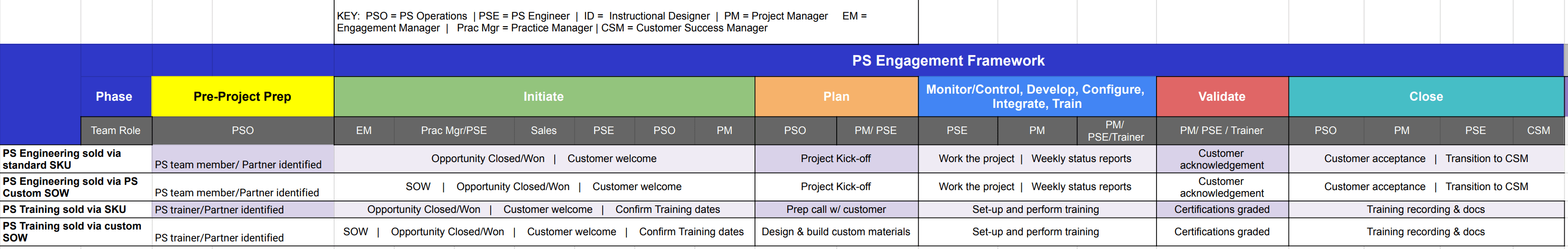Viewport: 1568px width, 249px height.
Task: Click the PS Training custom SOW row label
Action: [x=72, y=232]
